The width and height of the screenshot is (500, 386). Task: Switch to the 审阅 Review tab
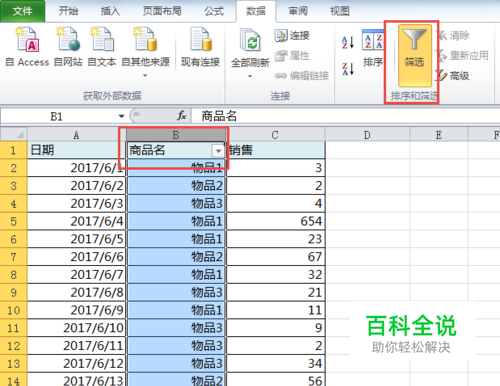298,11
